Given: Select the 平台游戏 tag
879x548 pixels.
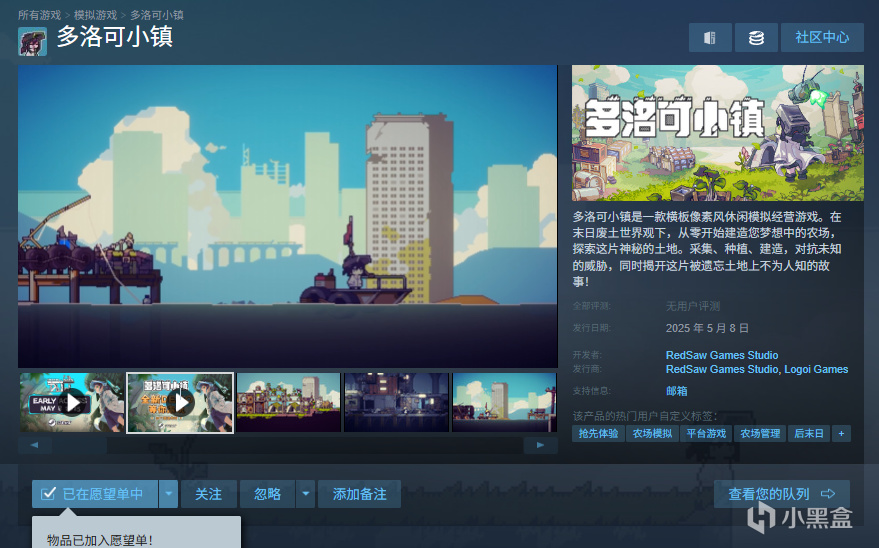Looking at the screenshot, I should click(706, 434).
